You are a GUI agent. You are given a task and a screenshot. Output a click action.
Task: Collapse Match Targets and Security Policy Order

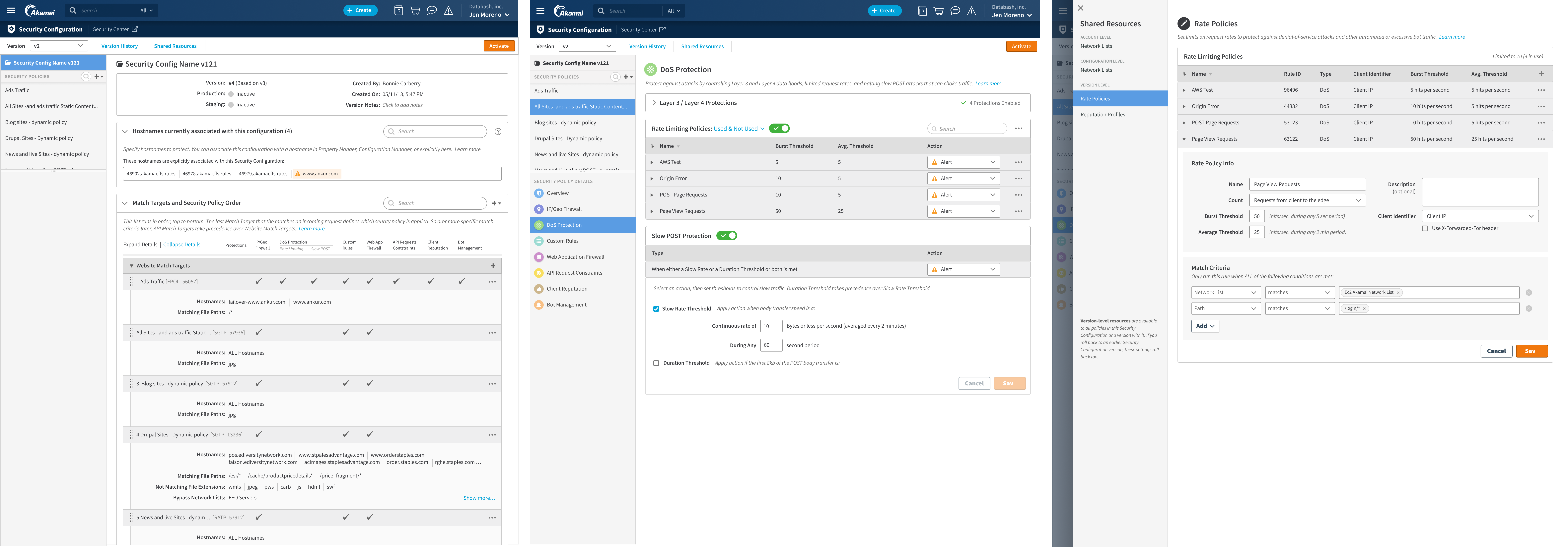pyautogui.click(x=125, y=203)
